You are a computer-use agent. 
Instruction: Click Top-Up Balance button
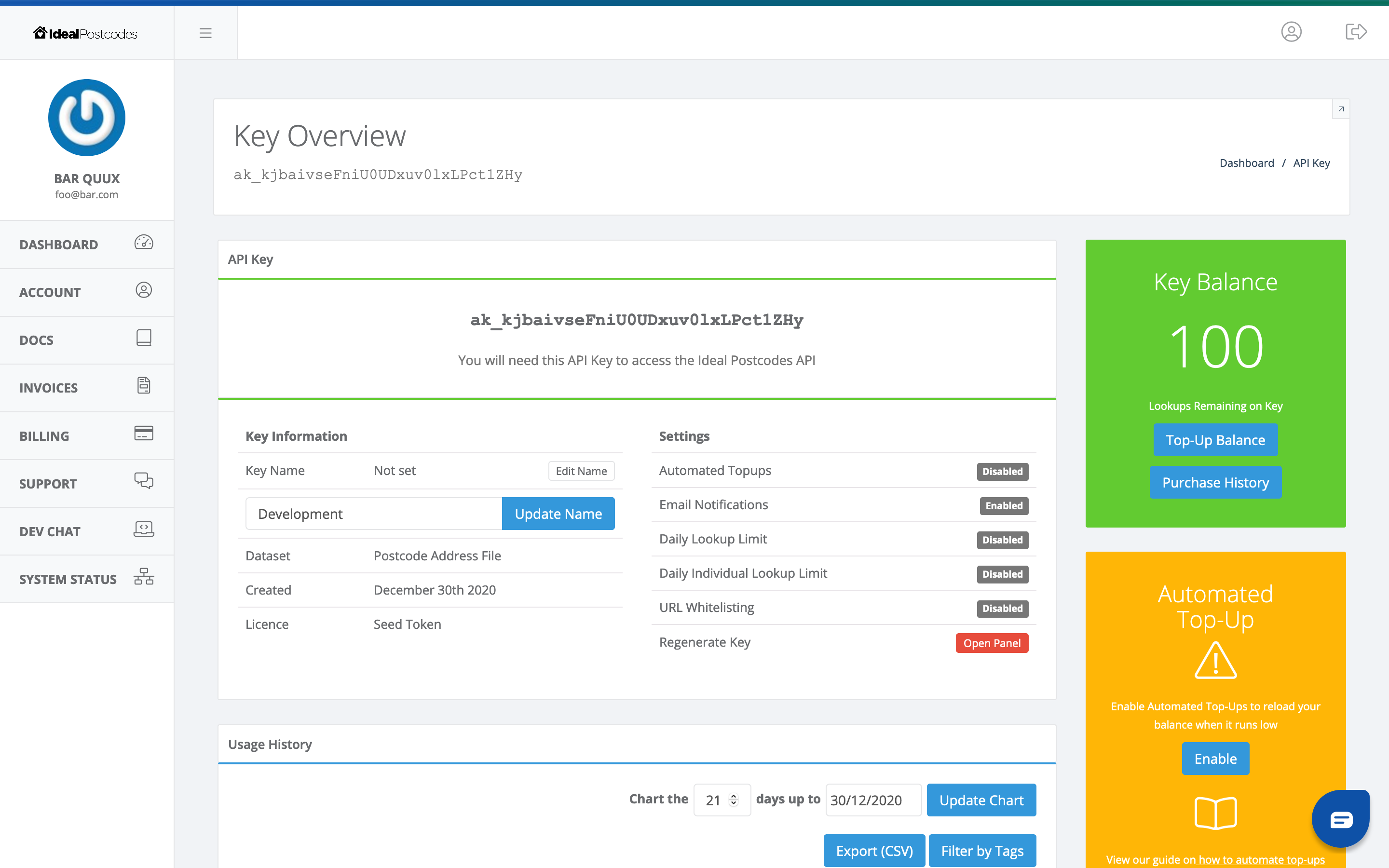(1216, 440)
